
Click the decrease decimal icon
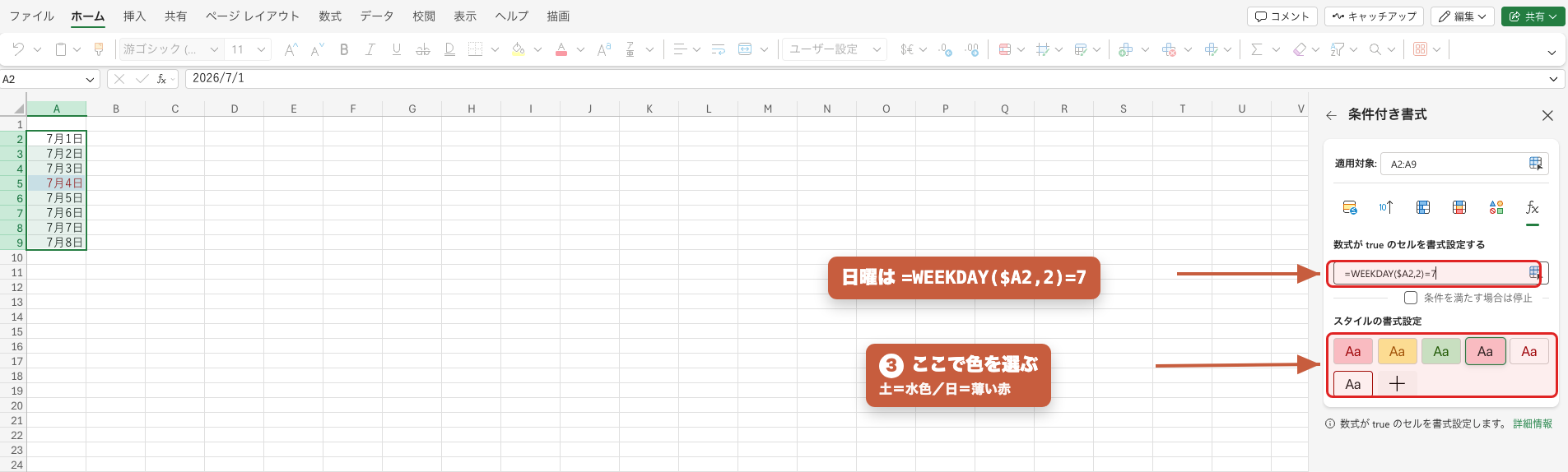click(x=946, y=49)
